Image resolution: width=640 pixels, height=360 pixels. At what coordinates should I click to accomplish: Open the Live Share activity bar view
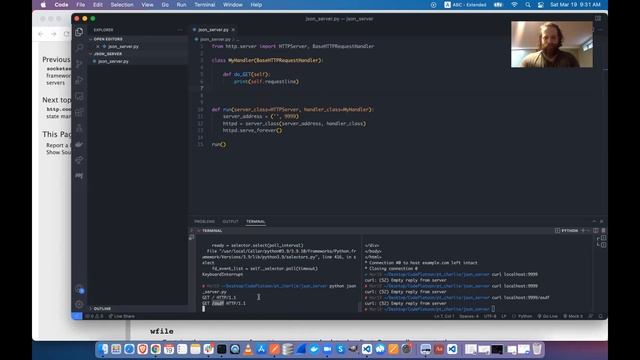click(x=79, y=160)
